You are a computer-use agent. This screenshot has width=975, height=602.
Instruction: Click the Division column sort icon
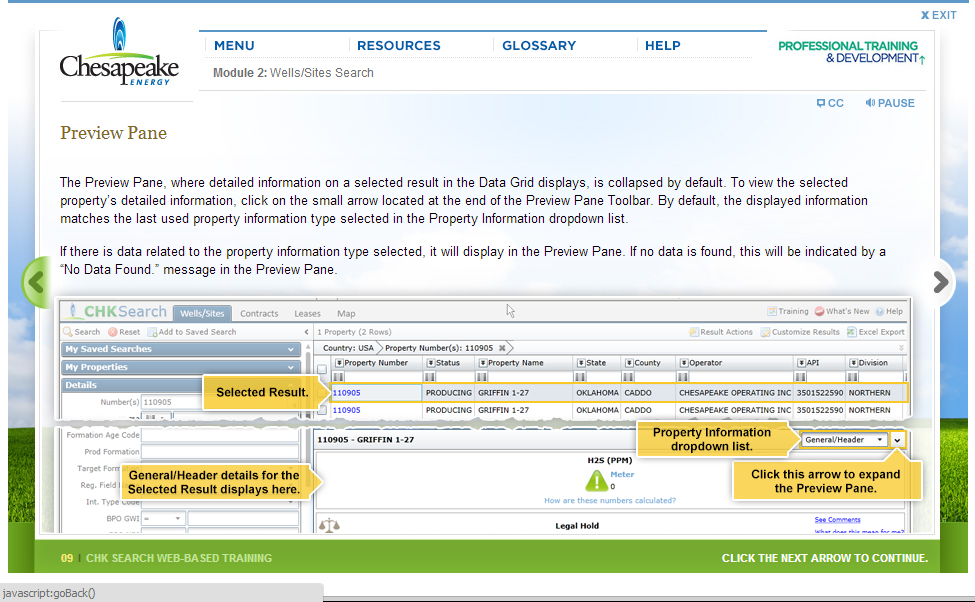(x=854, y=363)
